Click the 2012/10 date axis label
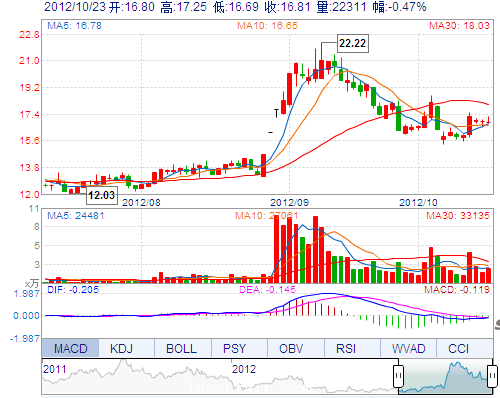 pos(418,202)
